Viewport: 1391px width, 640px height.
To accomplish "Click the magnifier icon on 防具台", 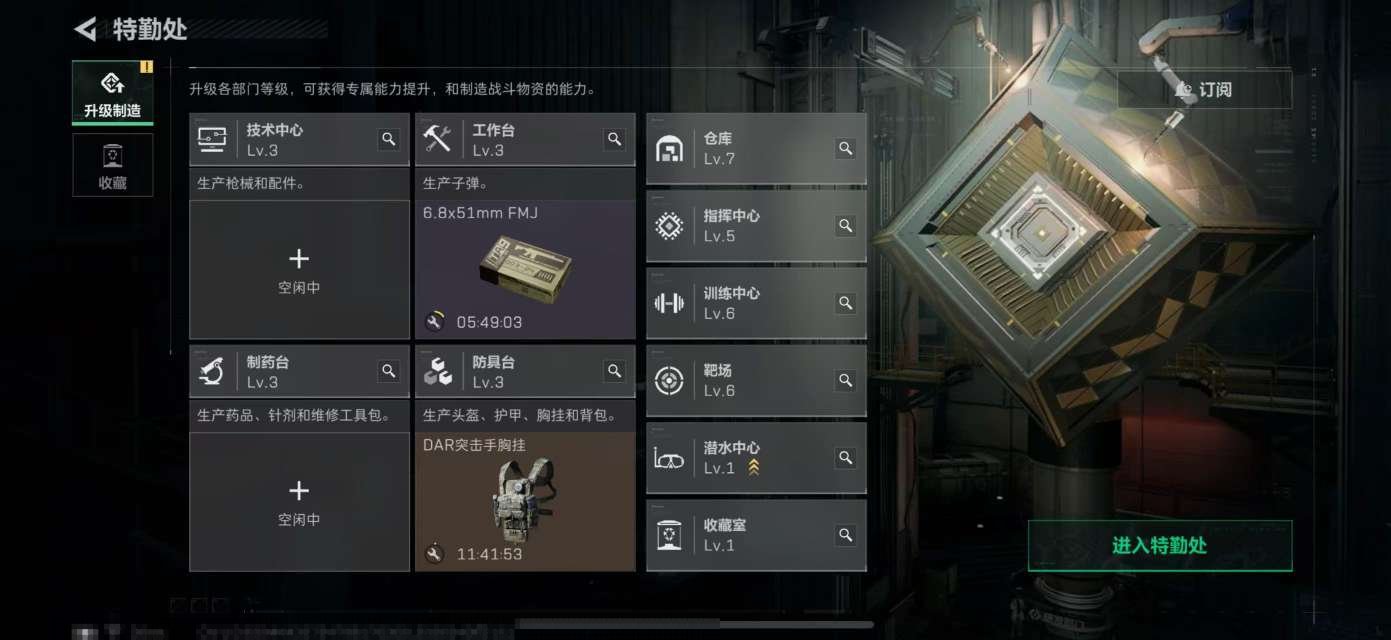I will (x=615, y=371).
